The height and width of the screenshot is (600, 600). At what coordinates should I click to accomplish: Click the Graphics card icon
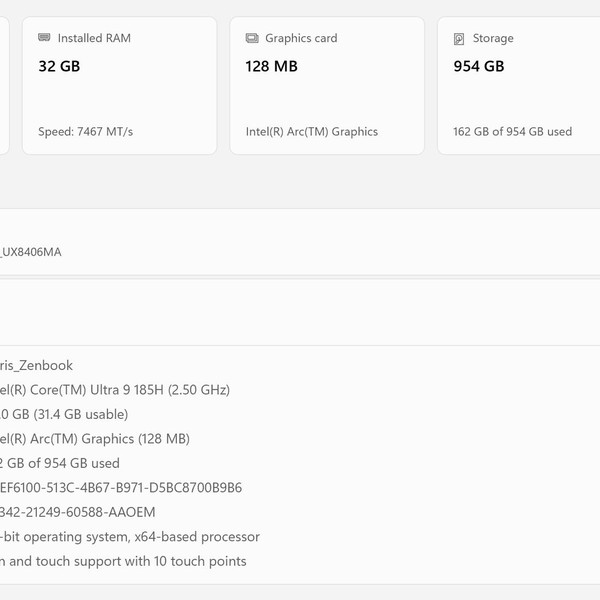tap(252, 38)
